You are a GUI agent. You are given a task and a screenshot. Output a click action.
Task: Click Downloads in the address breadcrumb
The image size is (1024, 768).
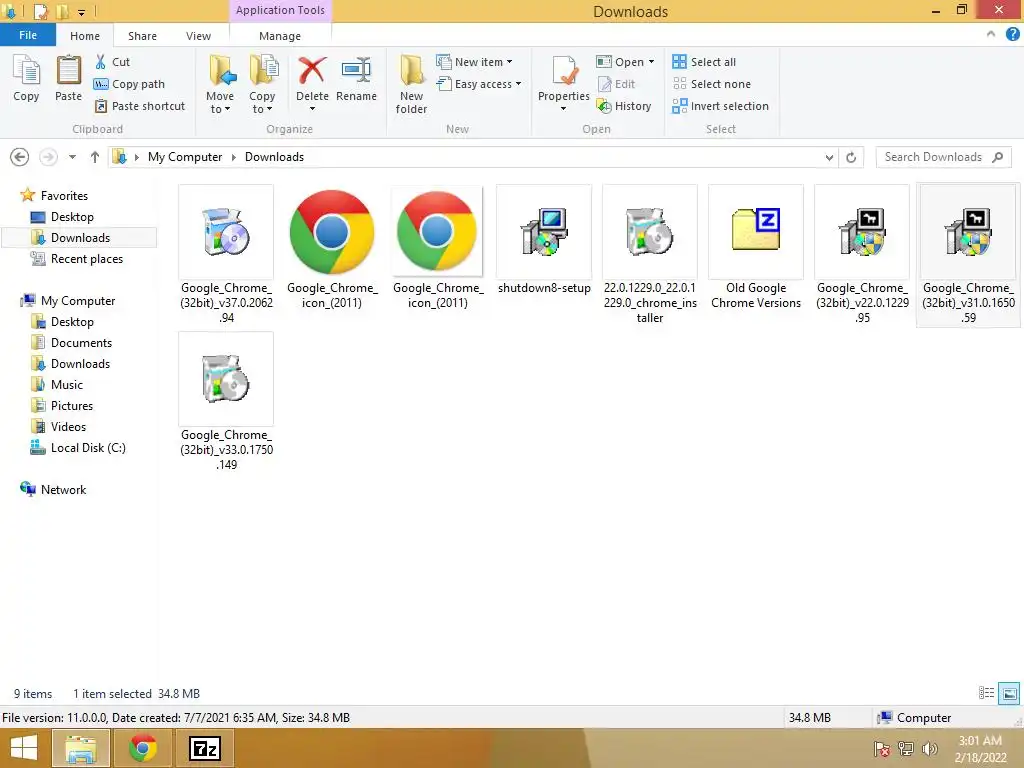[x=274, y=157]
